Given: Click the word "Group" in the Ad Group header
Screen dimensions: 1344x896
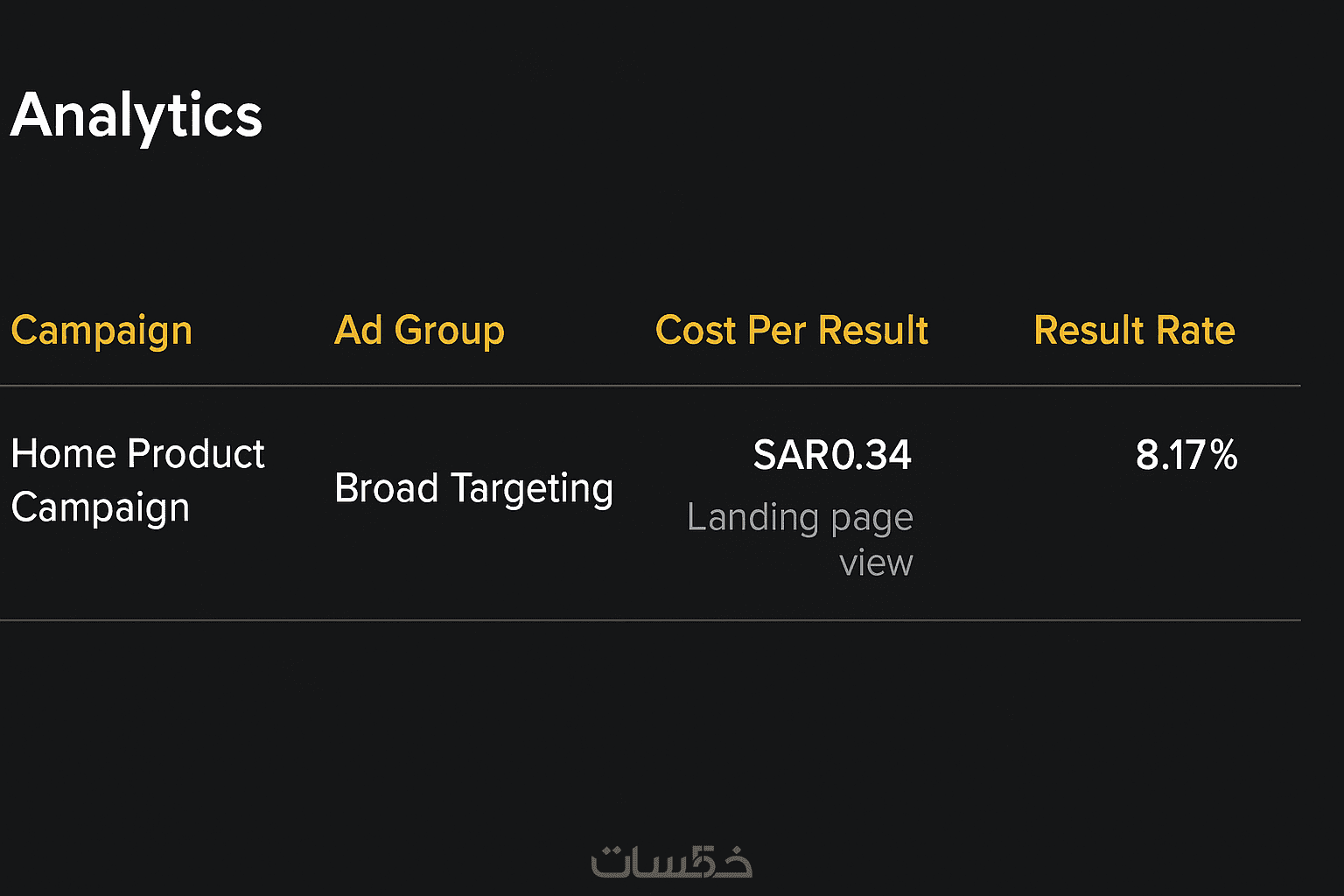Looking at the screenshot, I should click(449, 331).
